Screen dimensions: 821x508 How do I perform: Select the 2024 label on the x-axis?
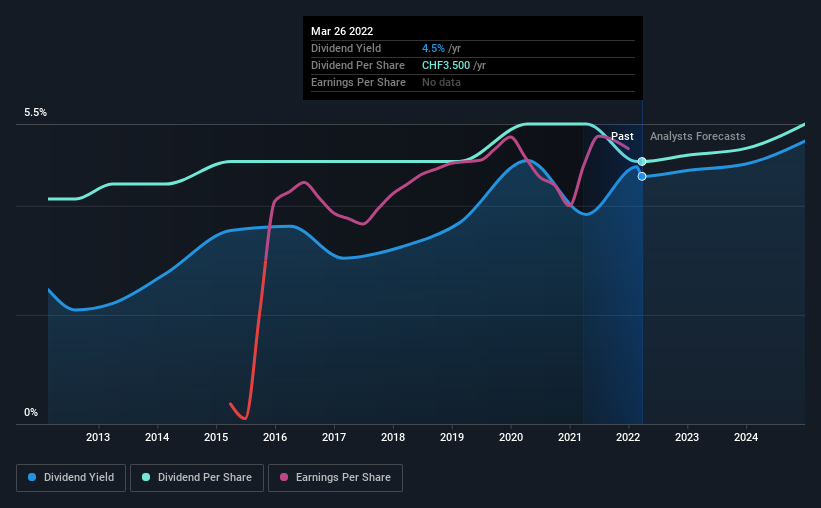click(x=746, y=437)
